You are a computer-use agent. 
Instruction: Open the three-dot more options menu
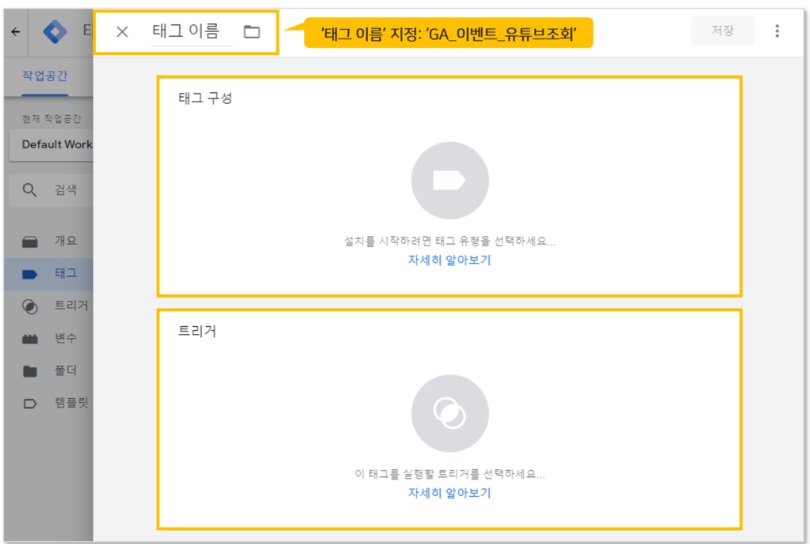777,31
